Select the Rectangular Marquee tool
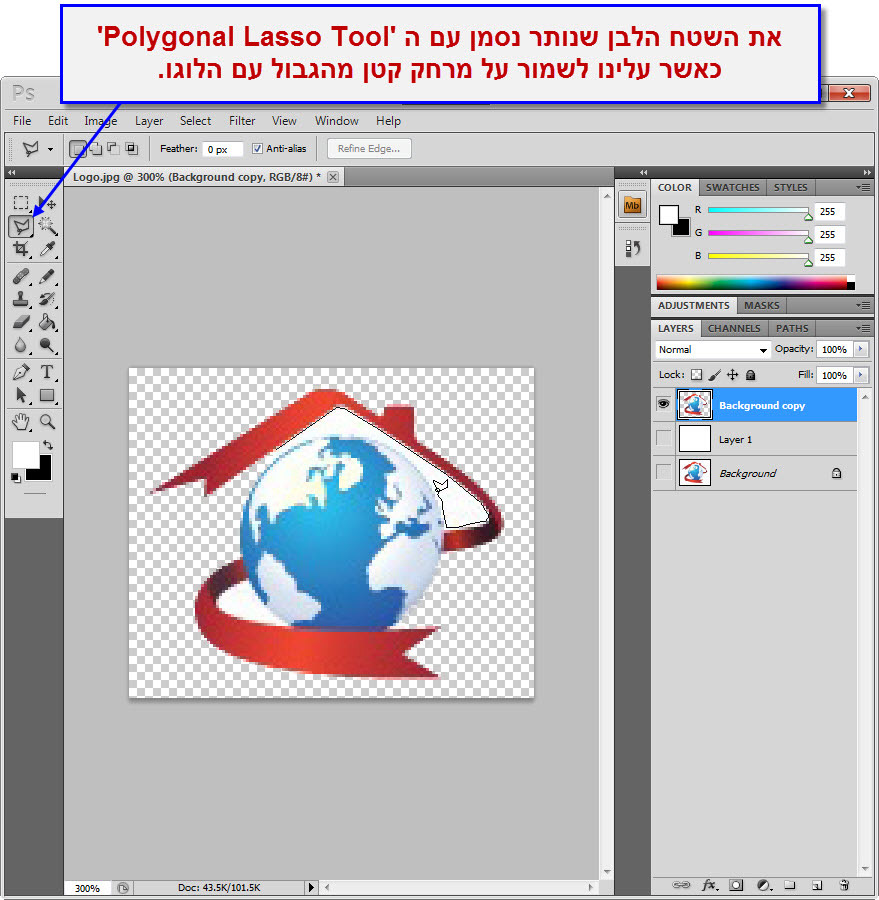 pos(20,203)
